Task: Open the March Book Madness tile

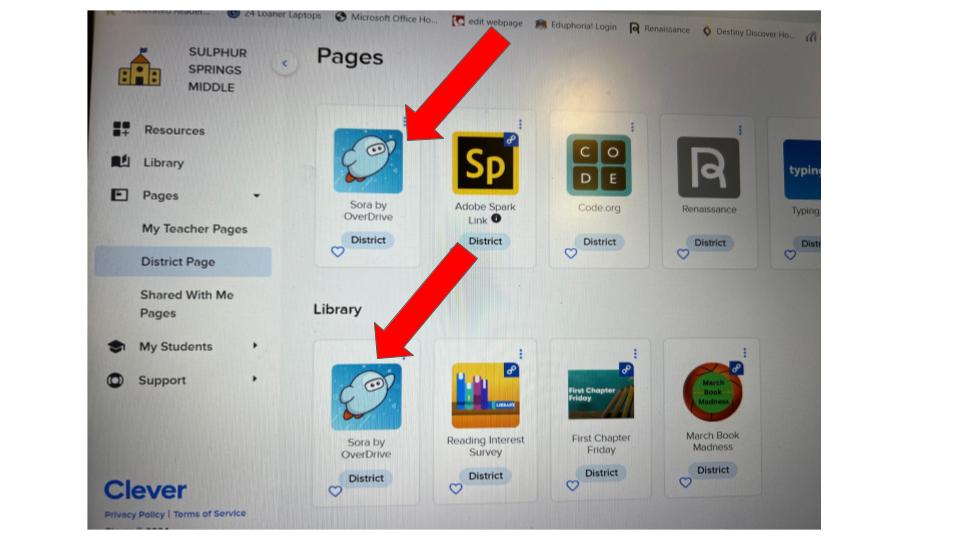Action: tap(712, 392)
